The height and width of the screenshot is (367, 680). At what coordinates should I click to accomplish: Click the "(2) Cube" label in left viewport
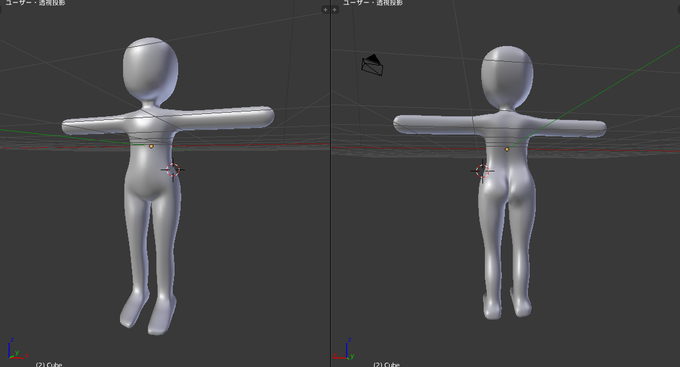[49, 364]
